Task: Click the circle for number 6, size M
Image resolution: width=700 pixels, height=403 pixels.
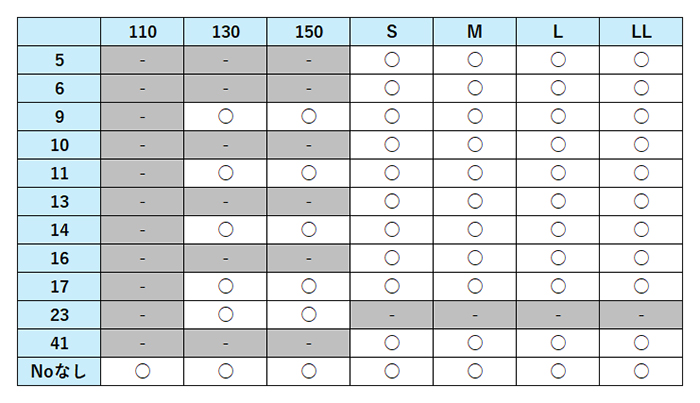Action: [475, 88]
